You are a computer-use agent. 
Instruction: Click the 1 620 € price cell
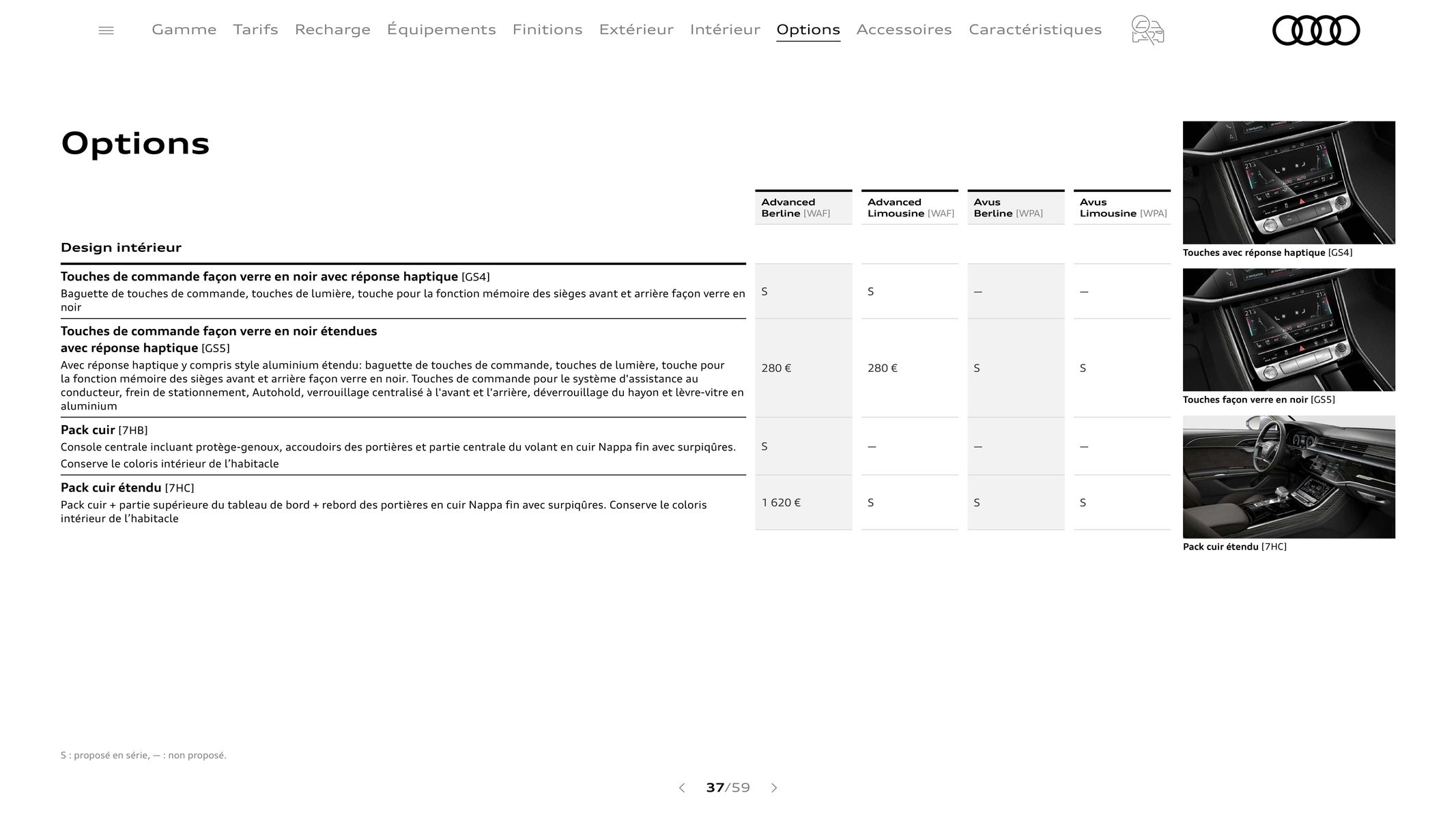tap(781, 502)
